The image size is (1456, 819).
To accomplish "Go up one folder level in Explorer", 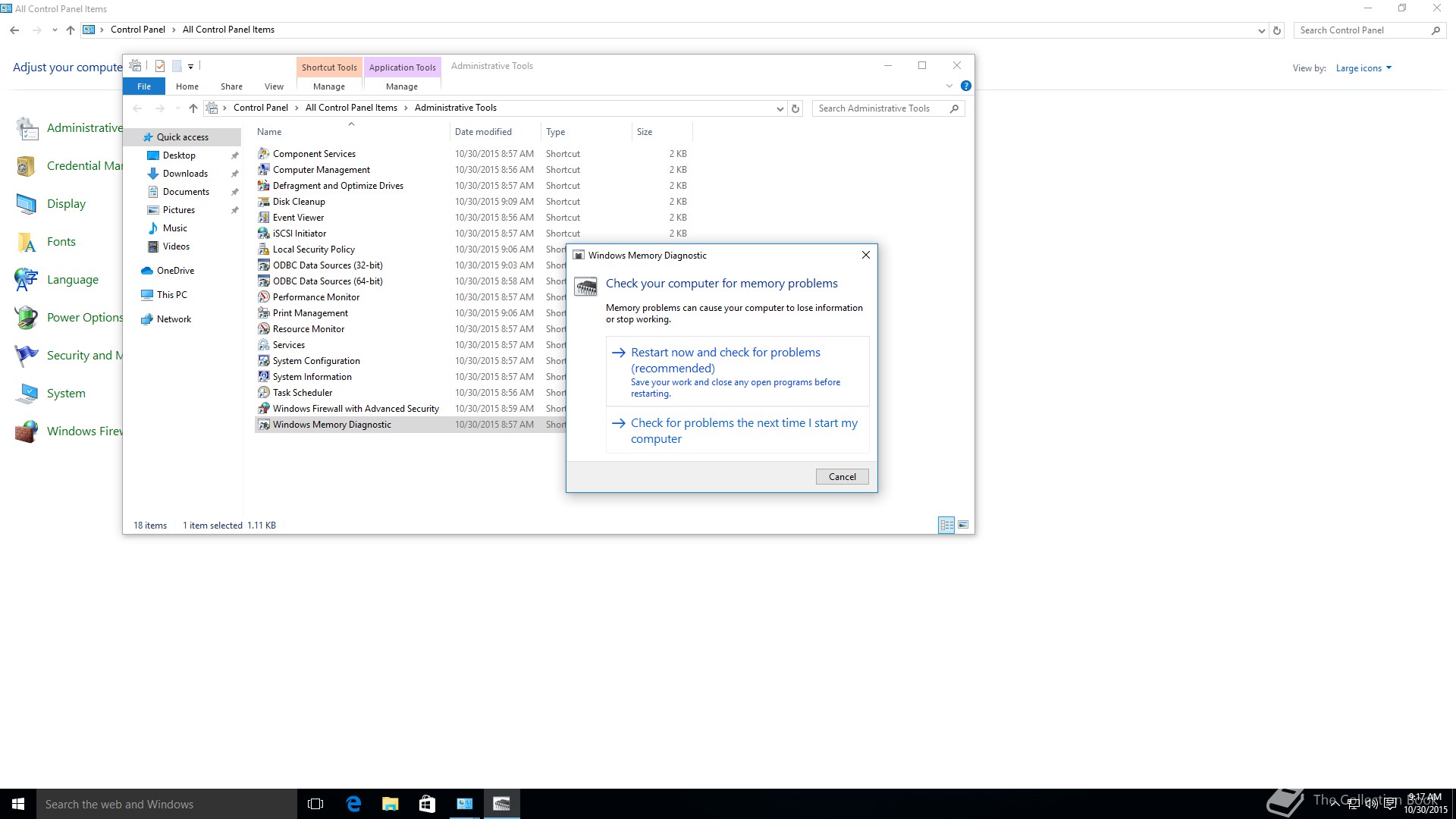I will (x=193, y=108).
